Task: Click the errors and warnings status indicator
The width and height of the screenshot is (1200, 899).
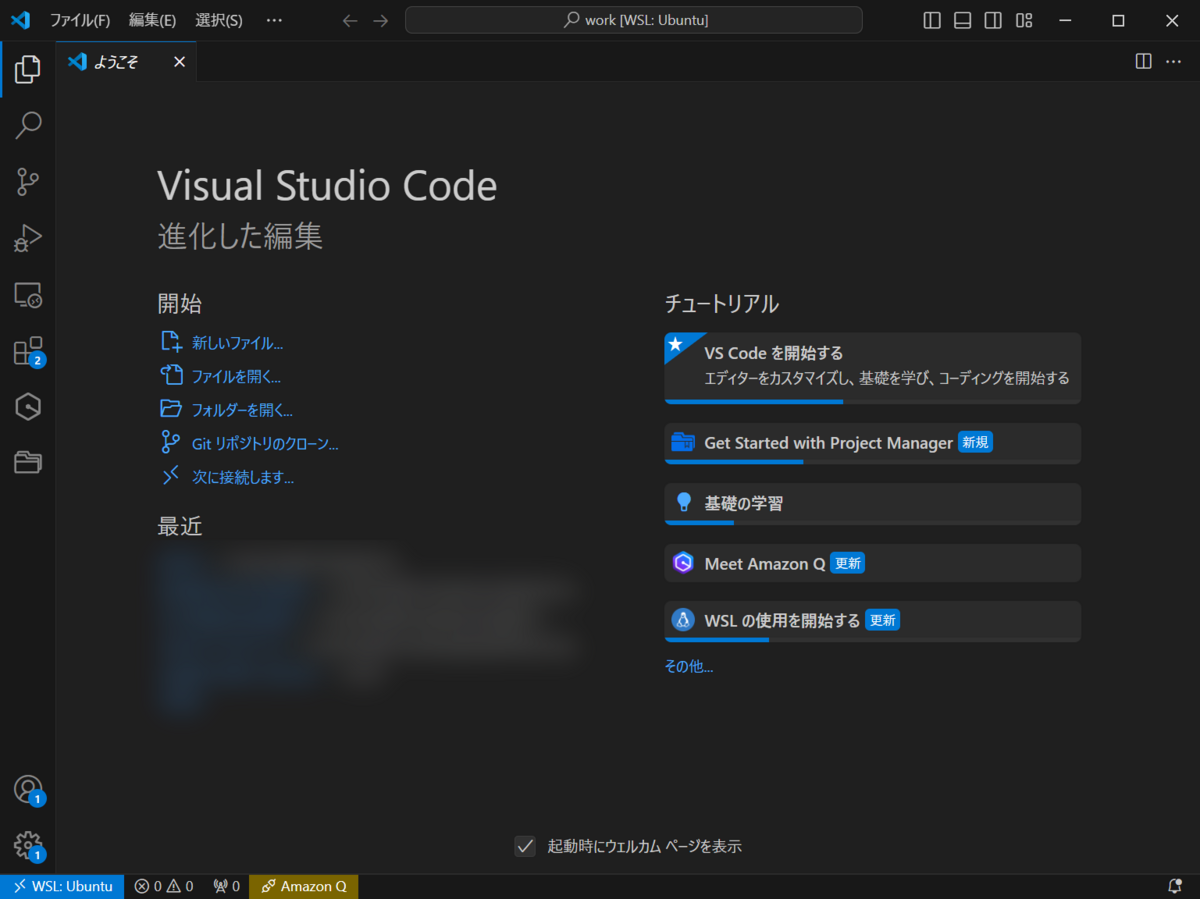Action: coord(164,886)
